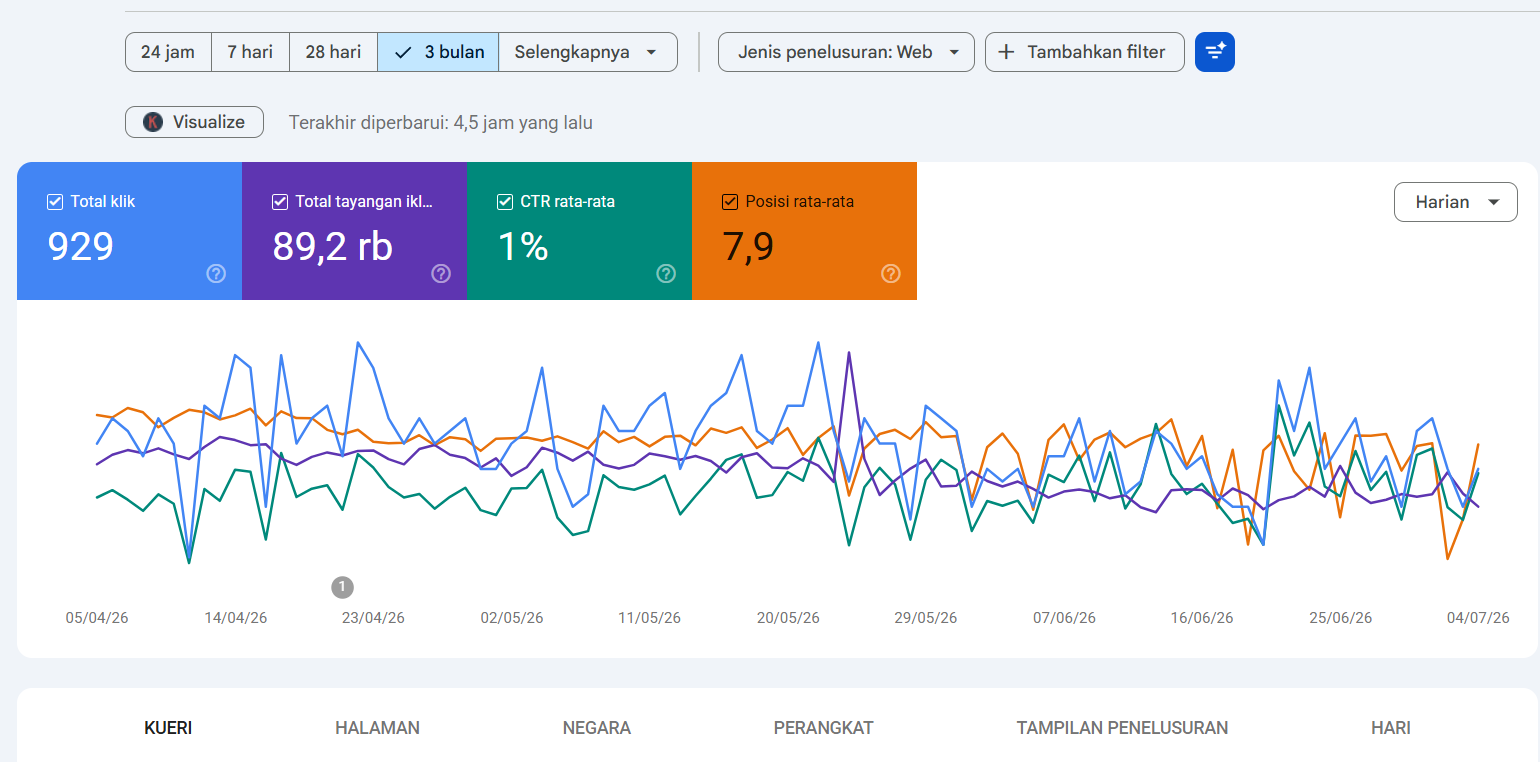Switch to the HALAMAN tab
This screenshot has height=762, width=1540.
tap(377, 728)
